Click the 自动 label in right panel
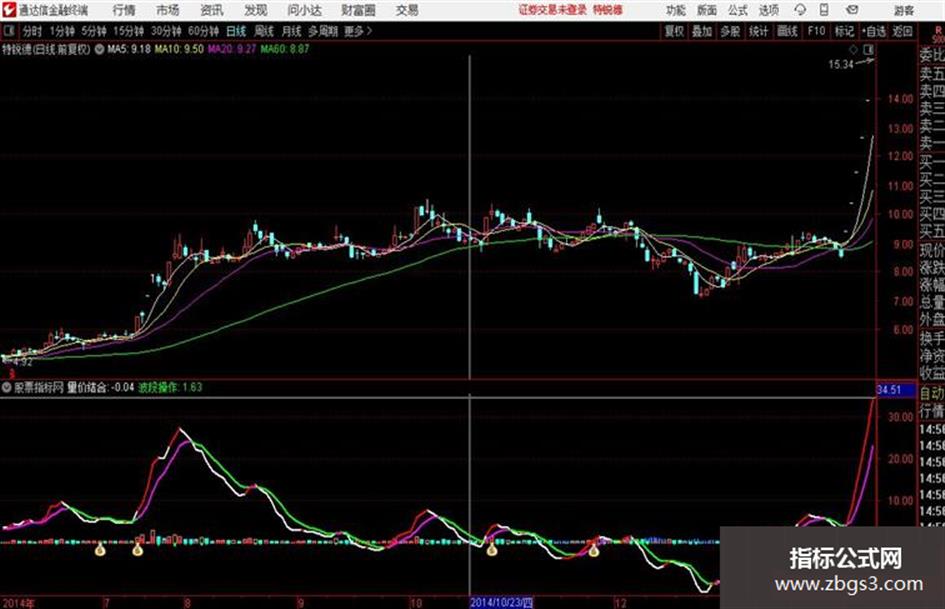Viewport: 945px width, 609px height. [x=932, y=394]
